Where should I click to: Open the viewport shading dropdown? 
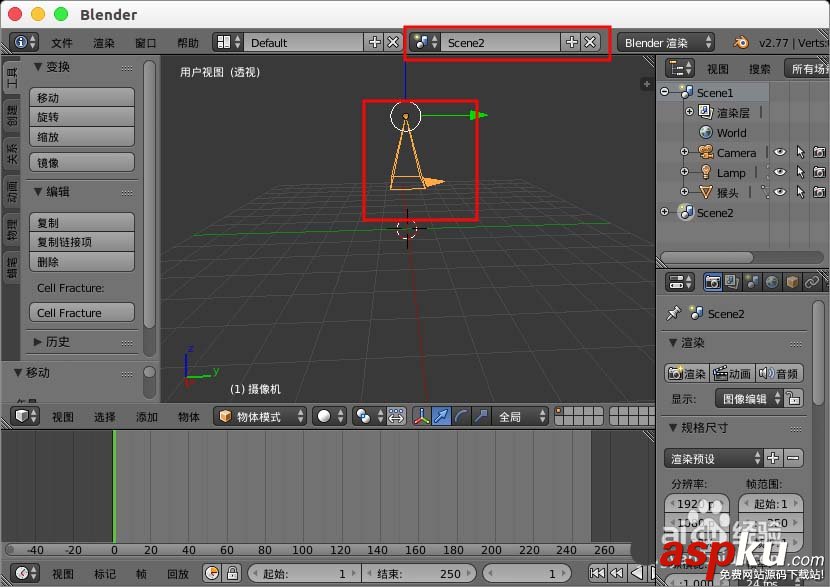point(329,417)
